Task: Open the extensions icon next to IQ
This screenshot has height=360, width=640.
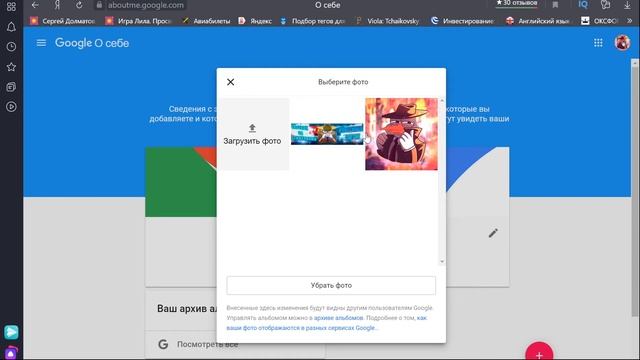Action: 606,5
